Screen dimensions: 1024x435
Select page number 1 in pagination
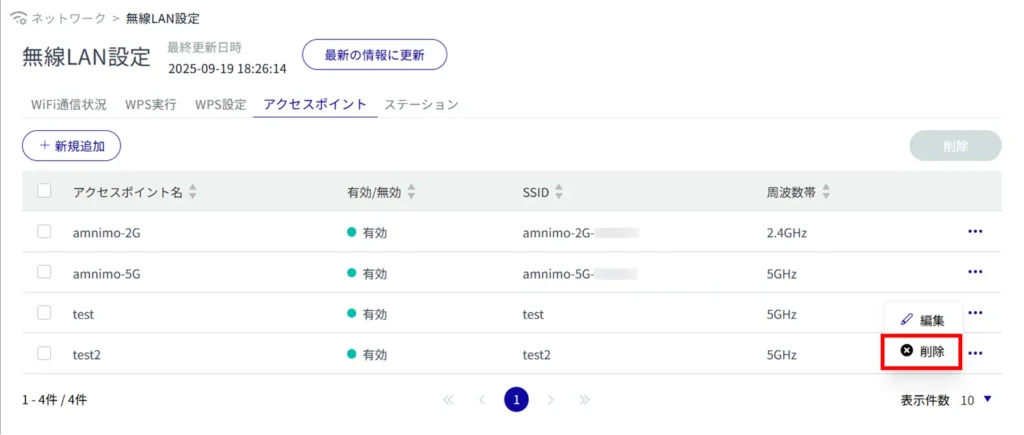pyautogui.click(x=516, y=400)
